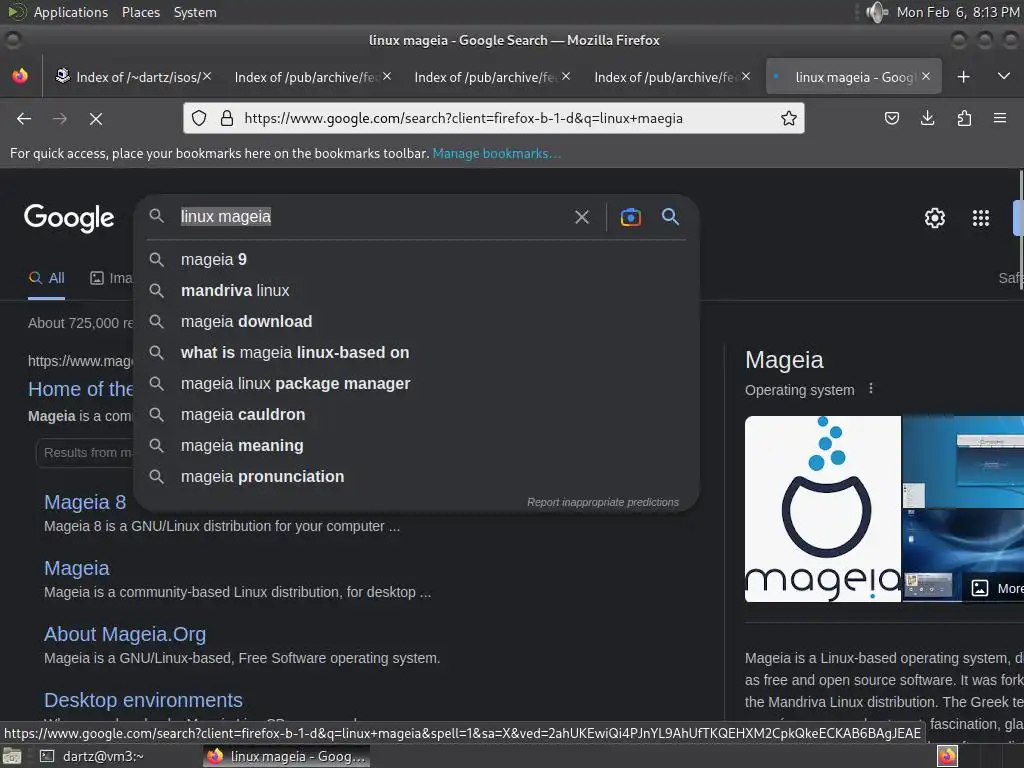Open the Save to Pocket button
Screen dimensions: 1024x768
(x=892, y=118)
